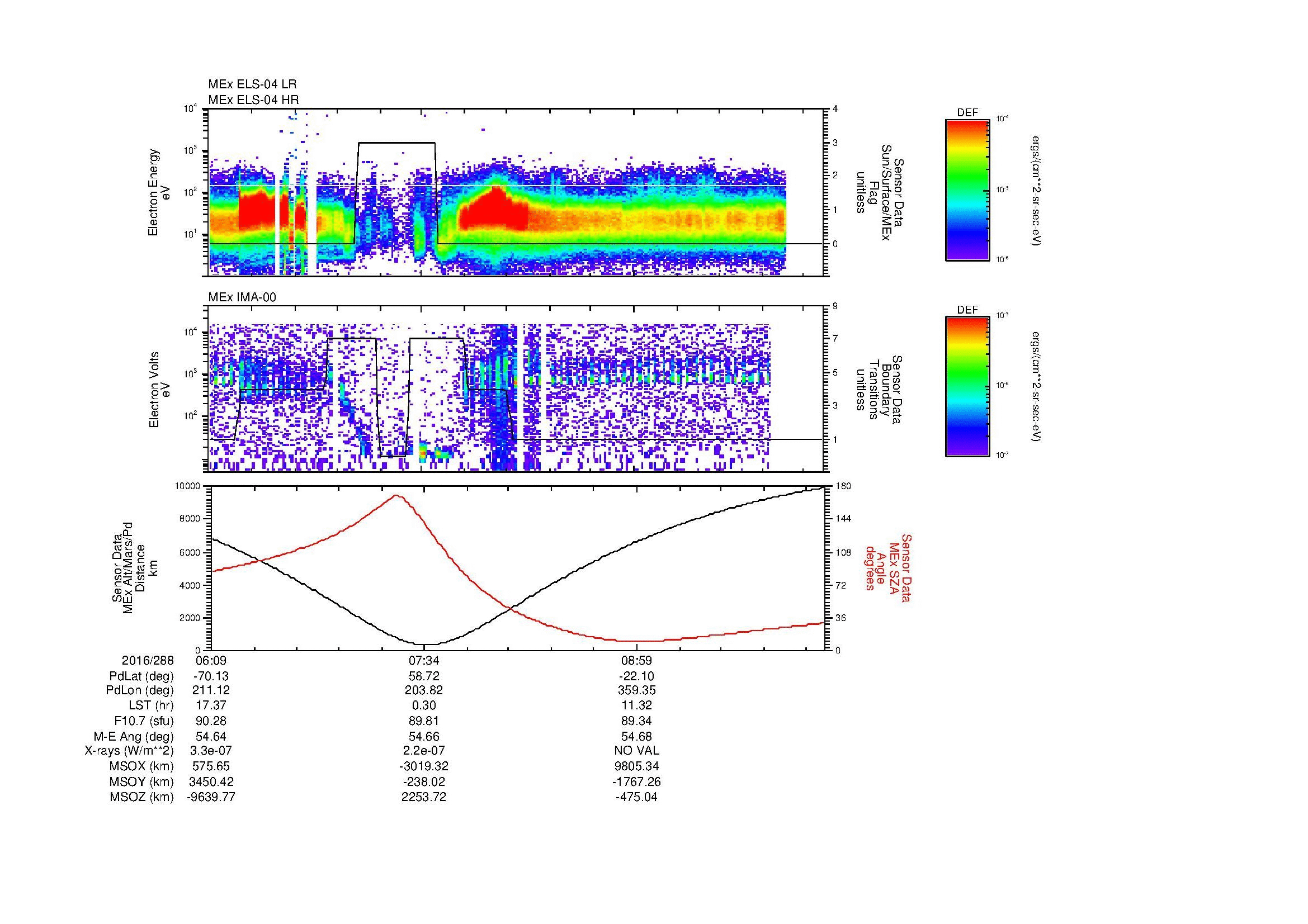Click the F10.7 value '89.34'
The height and width of the screenshot is (924, 1308).
pos(636,721)
